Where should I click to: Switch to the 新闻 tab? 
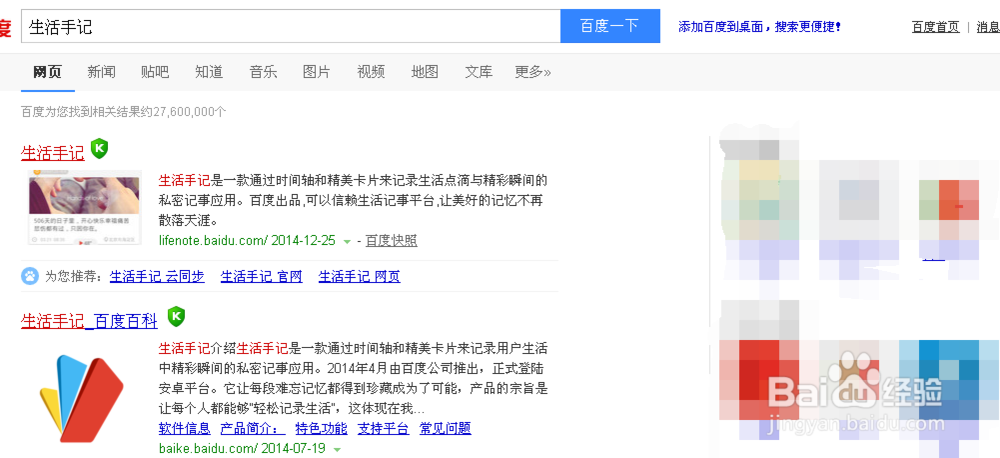tap(101, 71)
